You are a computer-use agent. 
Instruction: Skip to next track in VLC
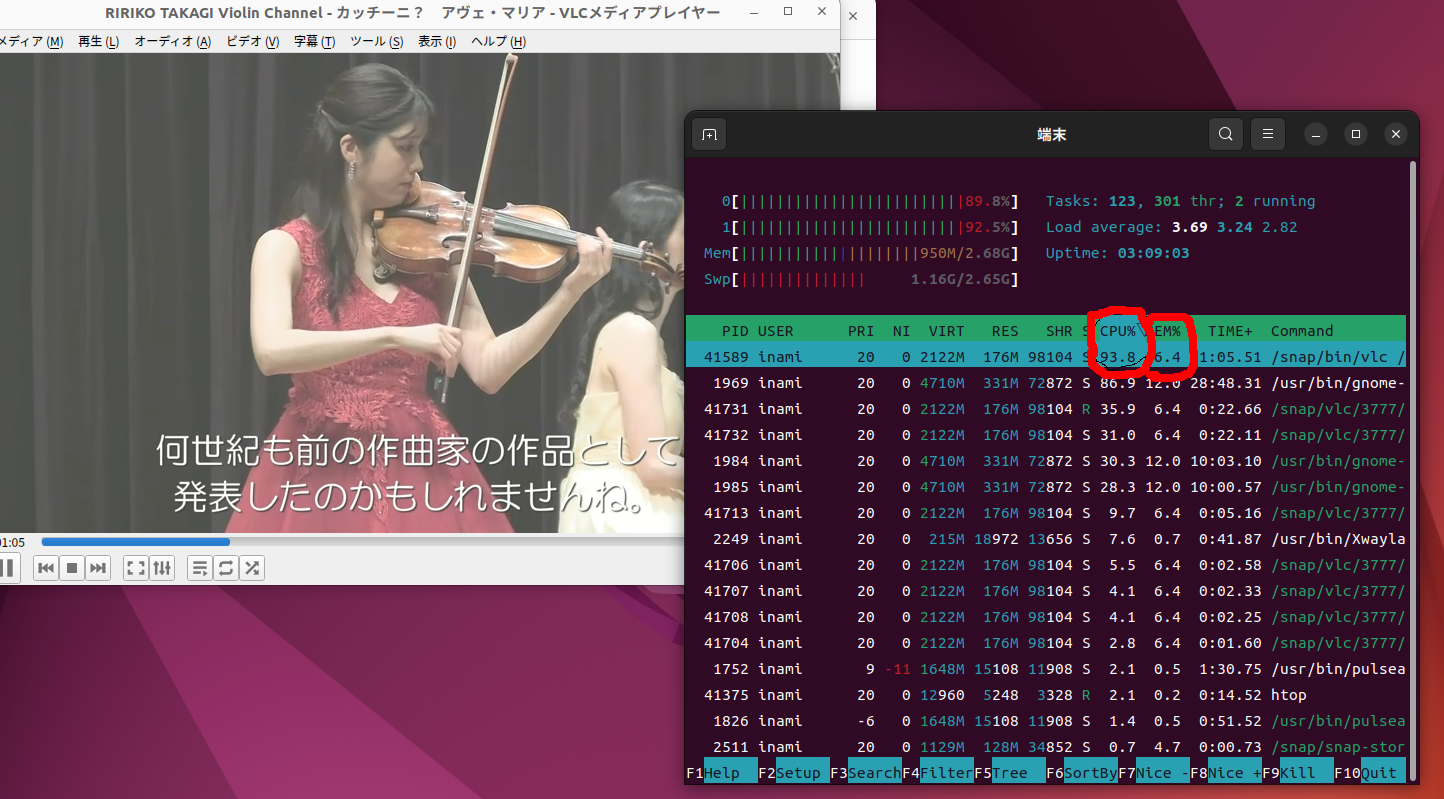(98, 568)
